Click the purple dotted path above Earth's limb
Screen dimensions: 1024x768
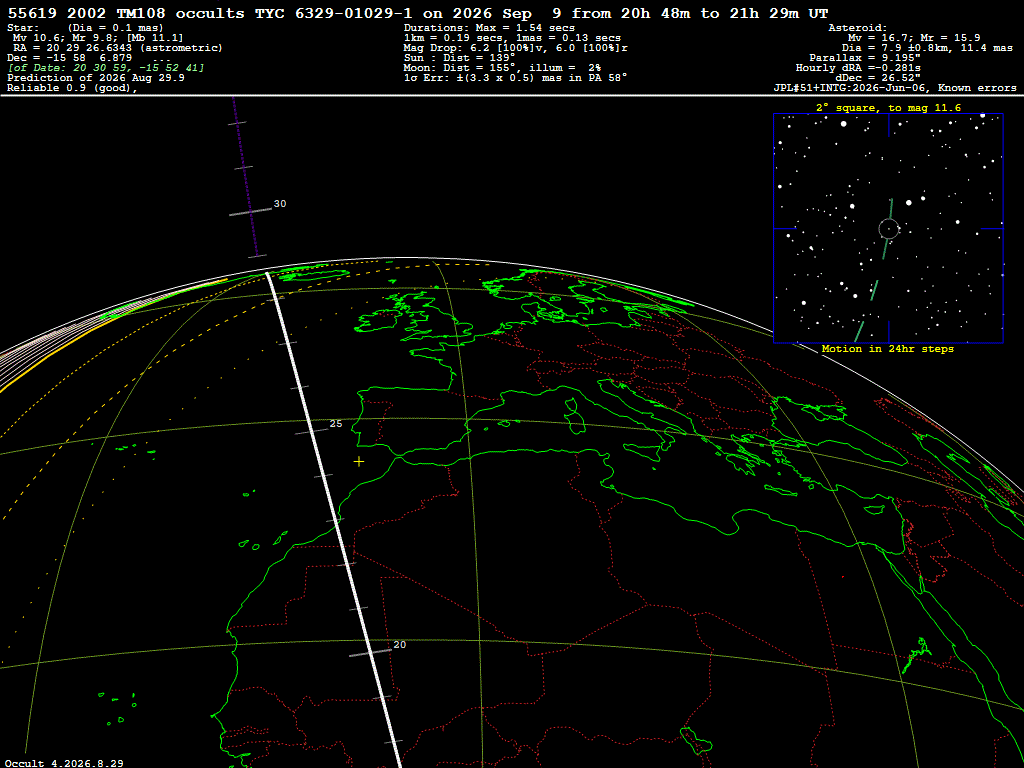pos(245,176)
